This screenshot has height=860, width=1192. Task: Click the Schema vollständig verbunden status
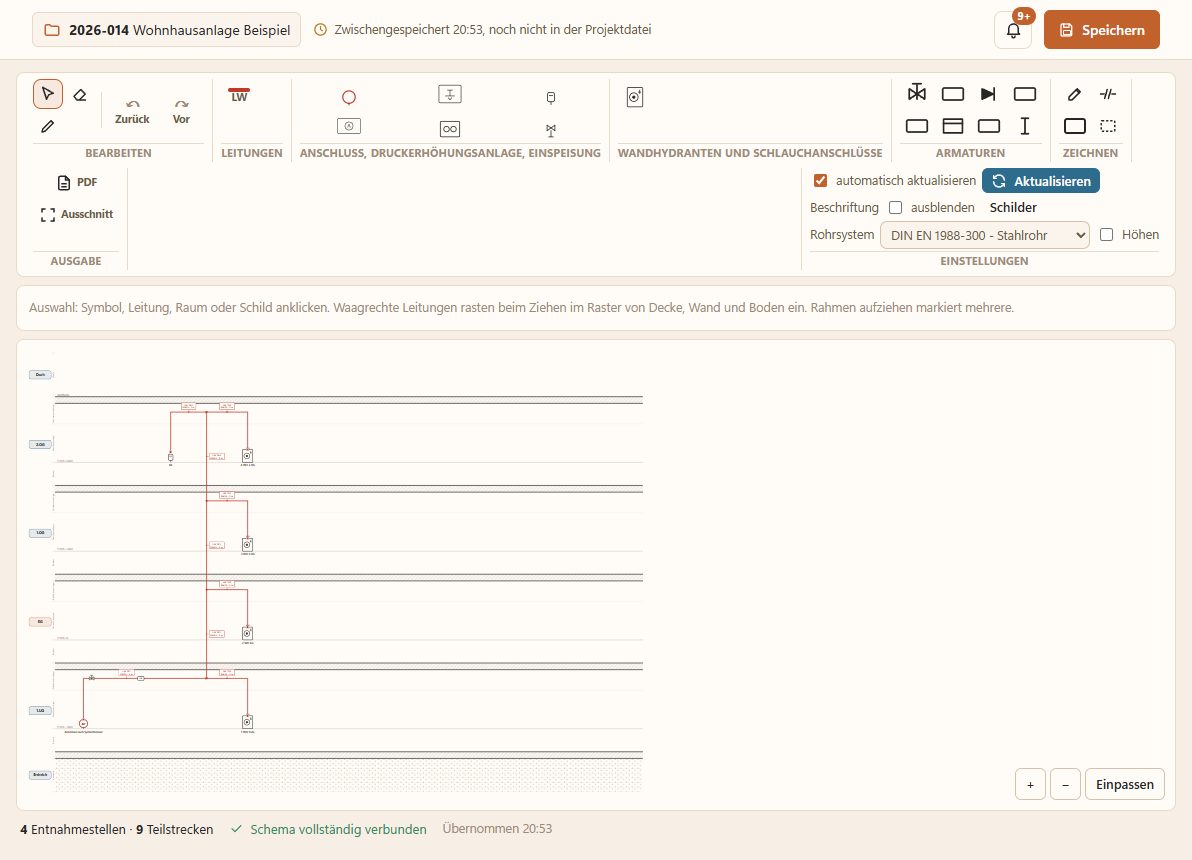coord(328,830)
